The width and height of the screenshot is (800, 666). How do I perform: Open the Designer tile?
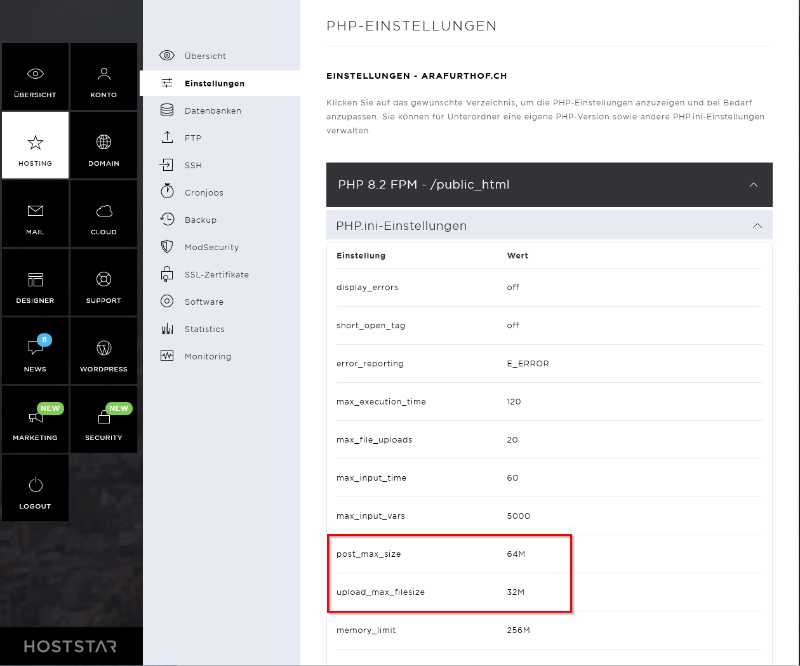(35, 283)
